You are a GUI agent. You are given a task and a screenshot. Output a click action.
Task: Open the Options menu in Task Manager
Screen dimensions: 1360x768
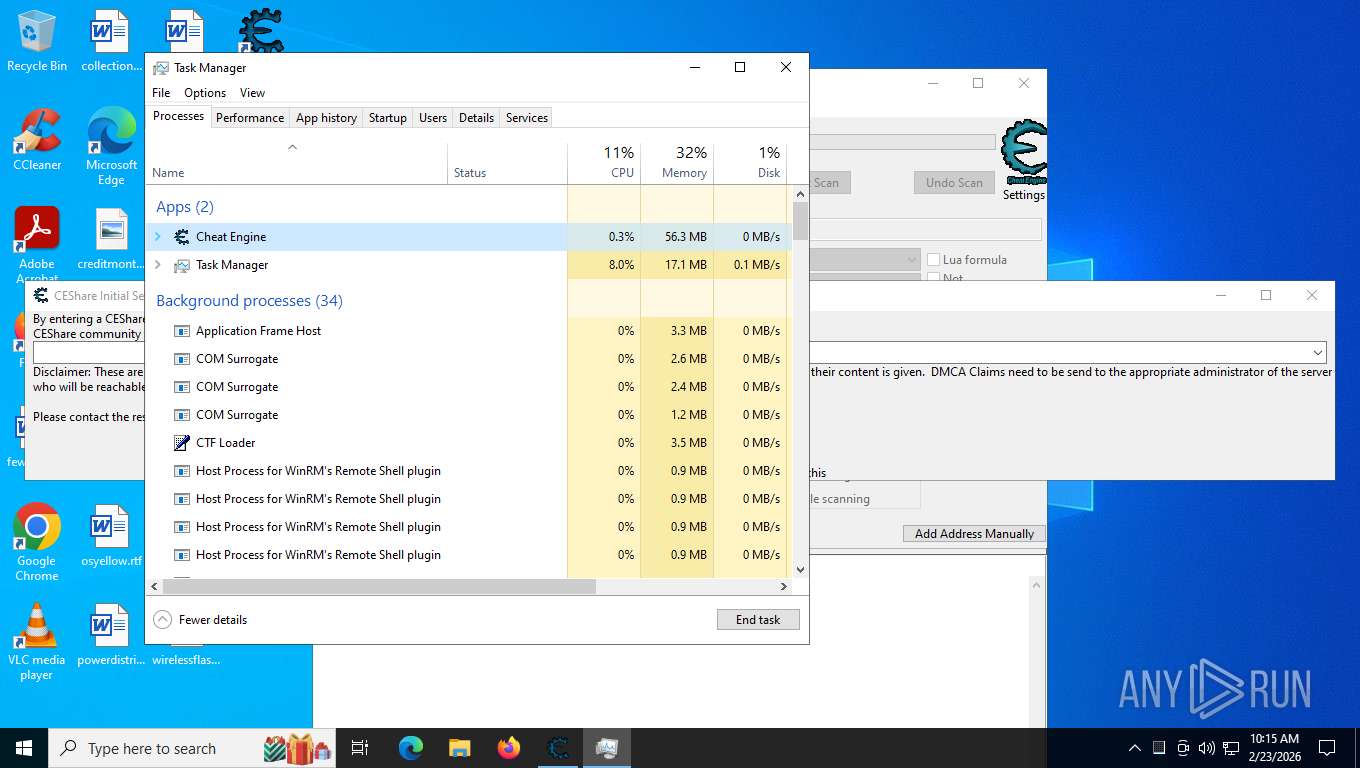[x=205, y=93]
